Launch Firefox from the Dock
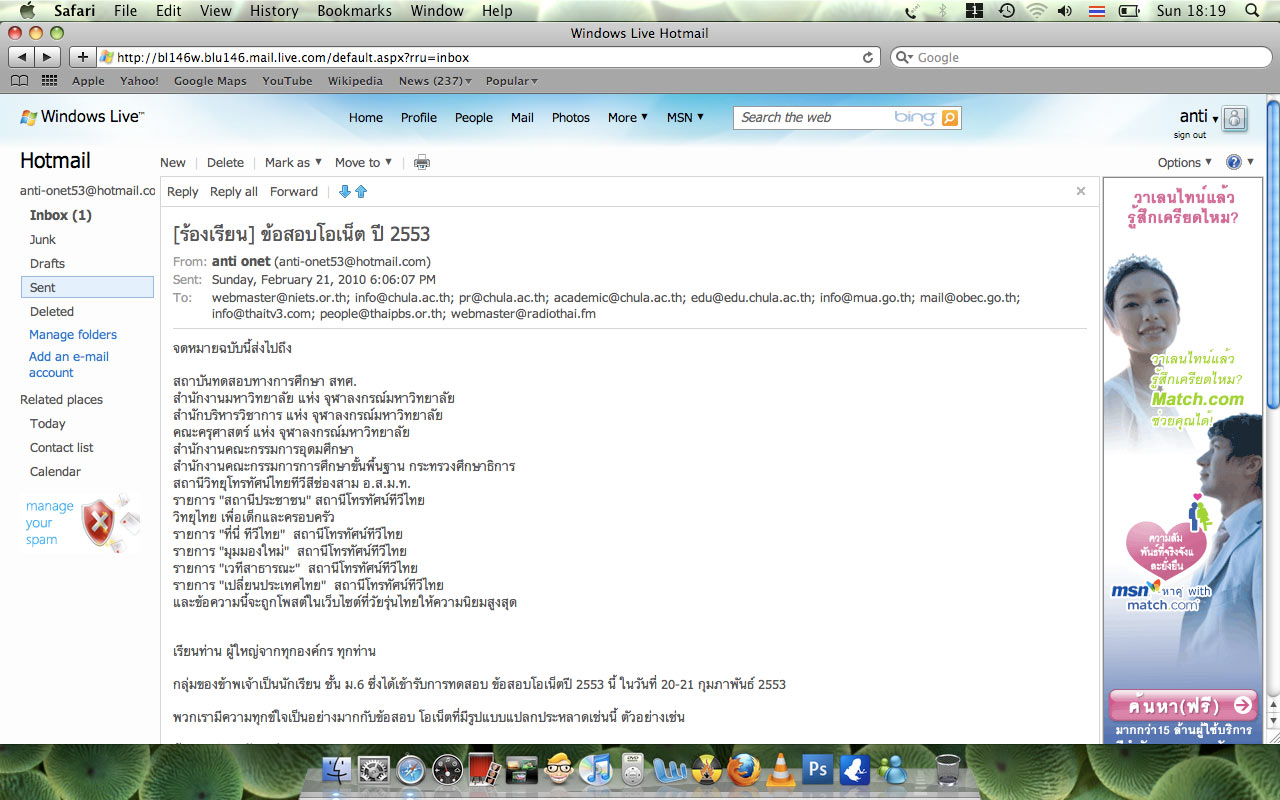This screenshot has height=800, width=1280. click(743, 769)
